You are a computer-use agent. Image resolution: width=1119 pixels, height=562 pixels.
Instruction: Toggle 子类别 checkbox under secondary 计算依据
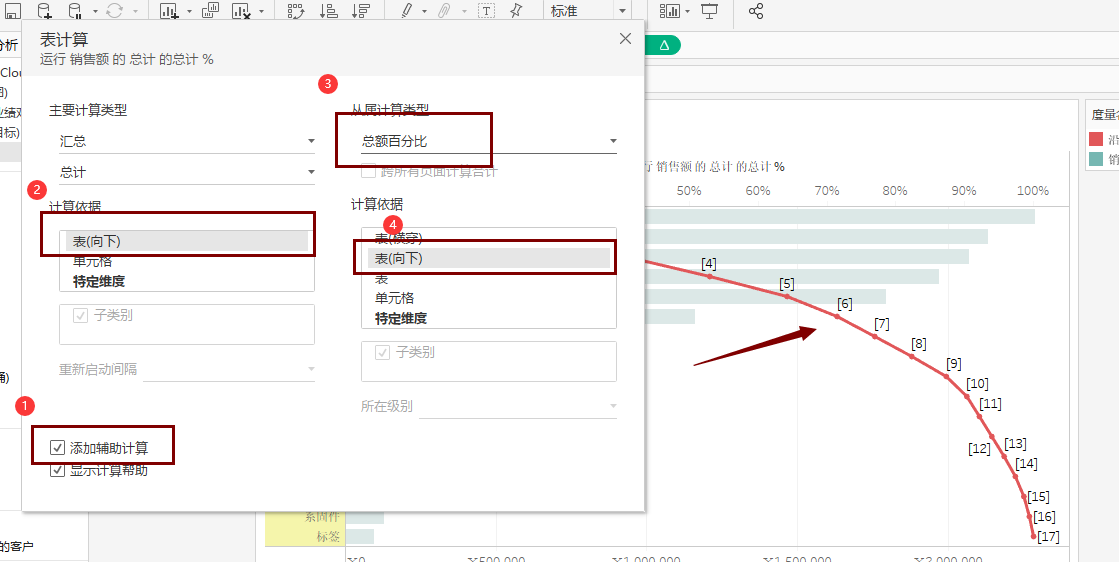pos(383,352)
